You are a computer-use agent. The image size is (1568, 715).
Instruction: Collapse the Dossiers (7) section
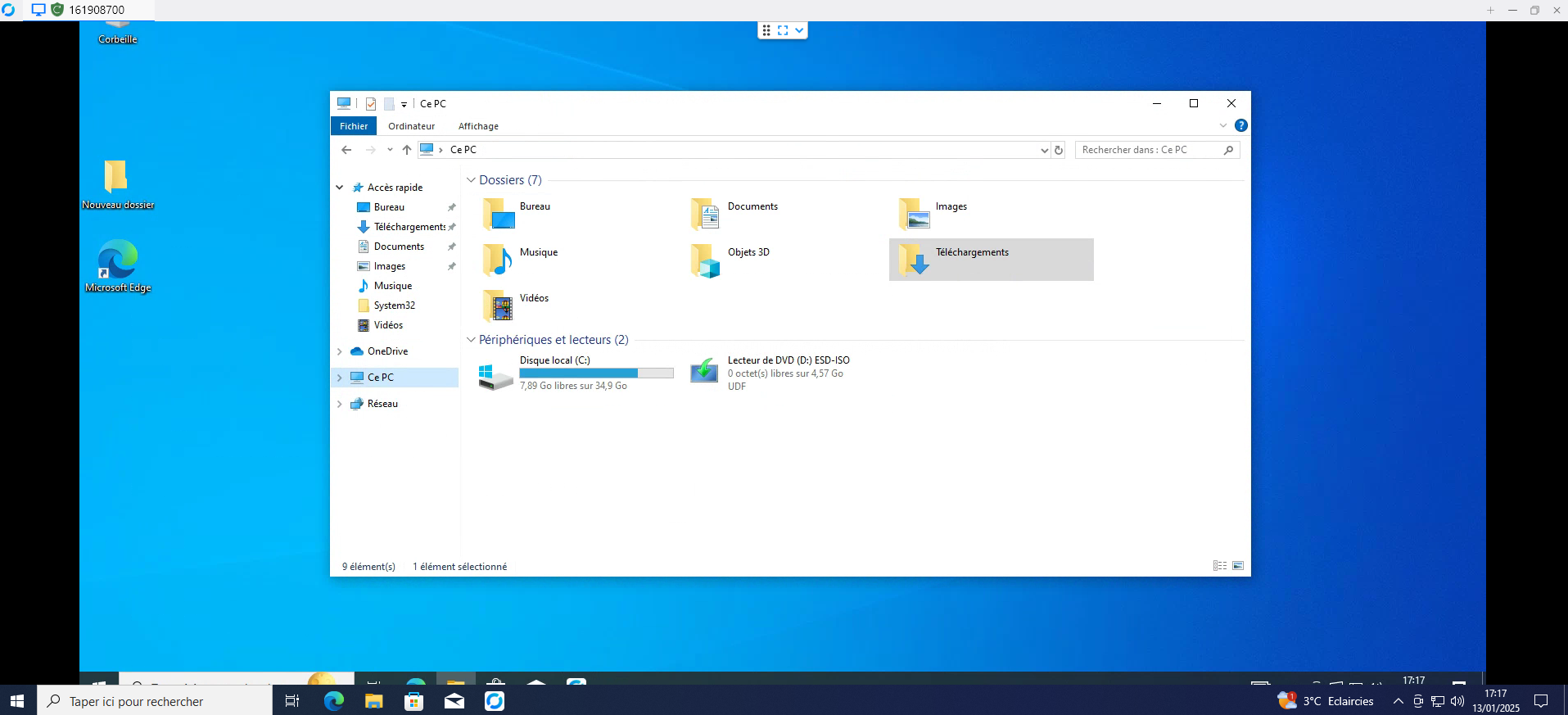(x=471, y=180)
